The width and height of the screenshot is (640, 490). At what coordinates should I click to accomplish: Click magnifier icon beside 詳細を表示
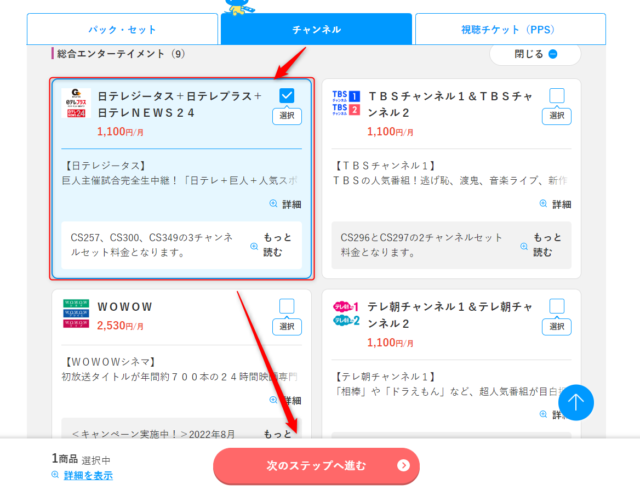click(55, 474)
